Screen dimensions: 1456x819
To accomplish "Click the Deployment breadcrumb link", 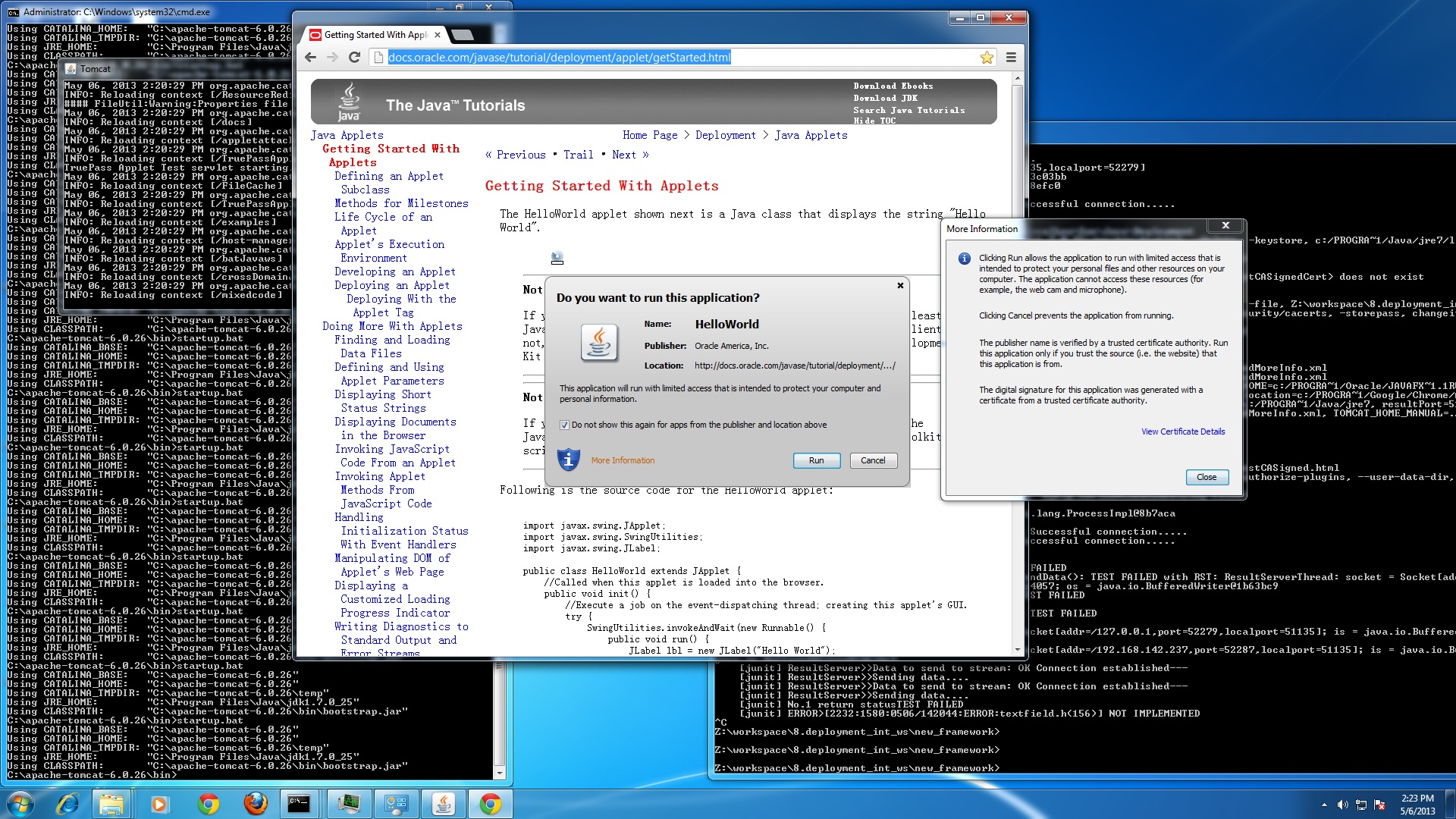I will 725,135.
